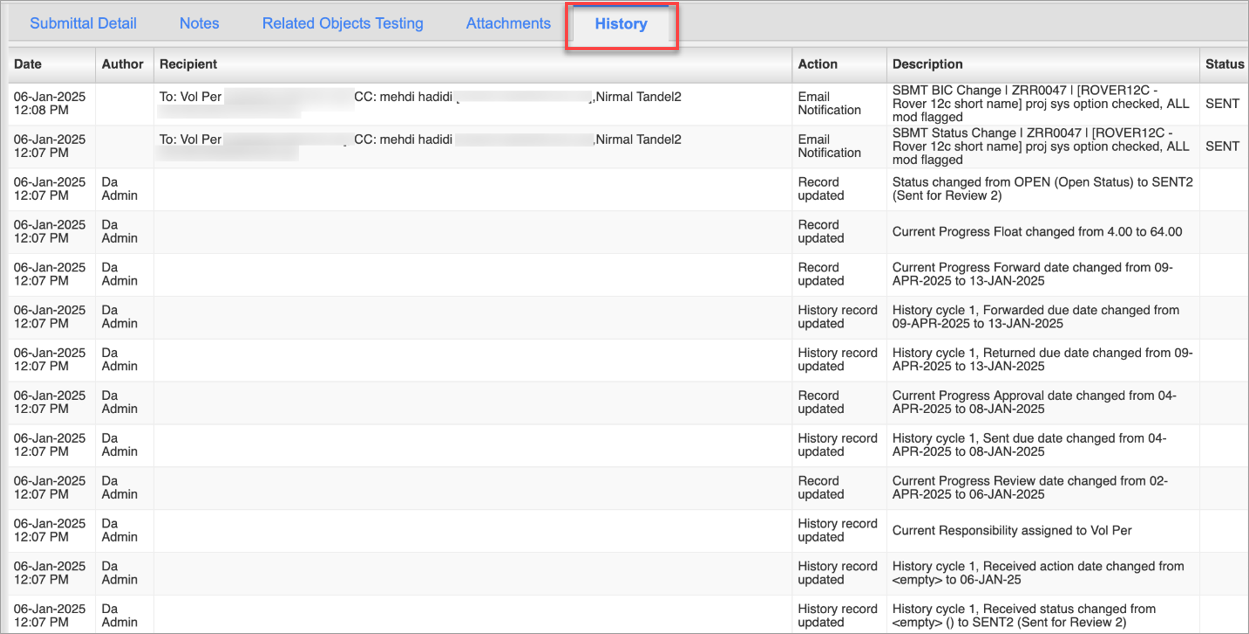Screen dimensions: 1249x634
Task: Click the Recipient column header
Action: pyautogui.click(x=188, y=64)
